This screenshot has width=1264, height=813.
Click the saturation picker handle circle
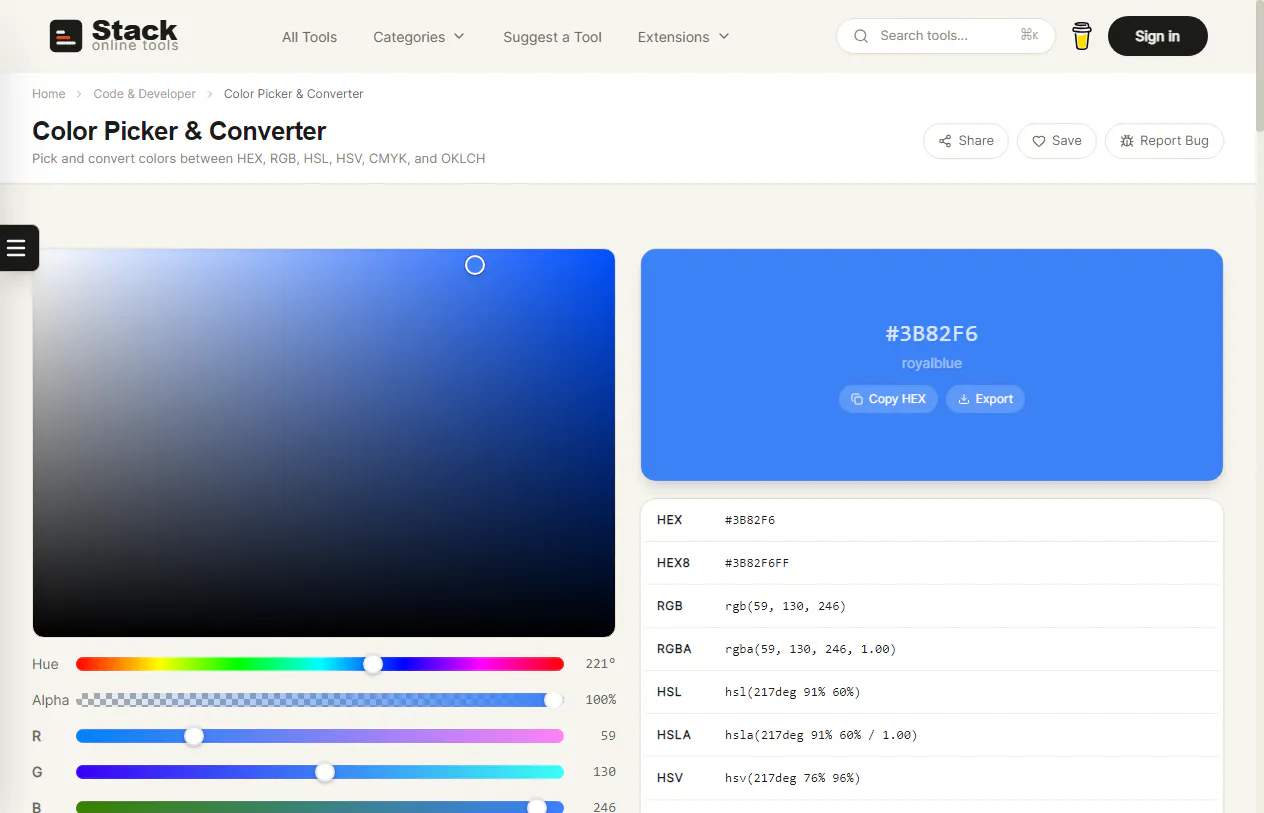tap(475, 265)
